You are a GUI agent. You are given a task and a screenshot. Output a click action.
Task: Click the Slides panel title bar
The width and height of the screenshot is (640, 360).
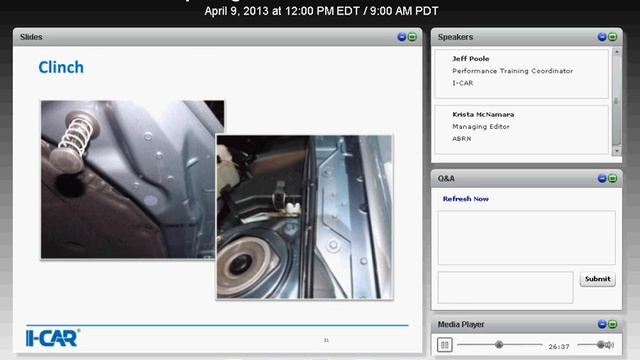218,37
